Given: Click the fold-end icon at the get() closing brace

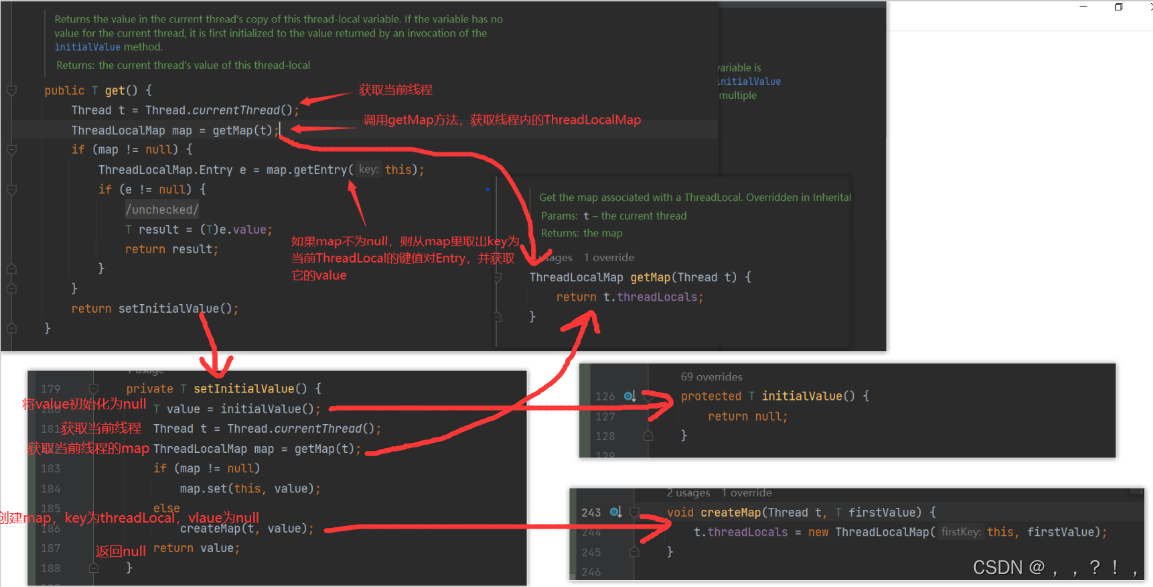Looking at the screenshot, I should [11, 327].
